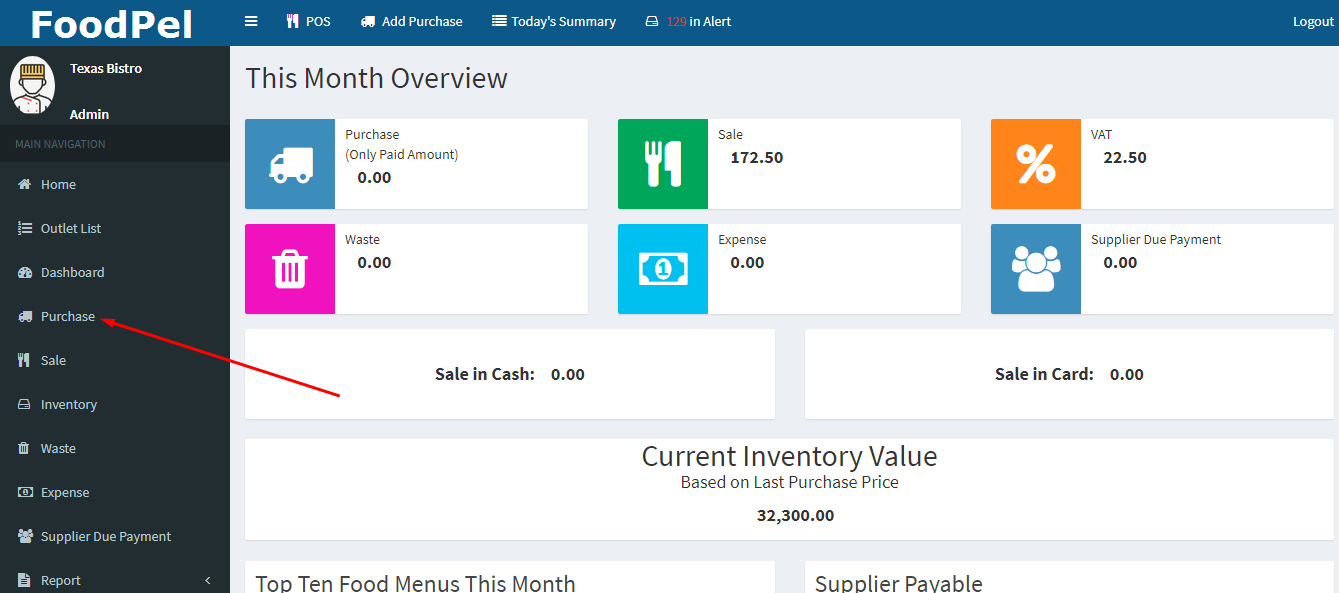This screenshot has height=593, width=1339.
Task: Log out using the Logout link
Action: coord(1313,22)
